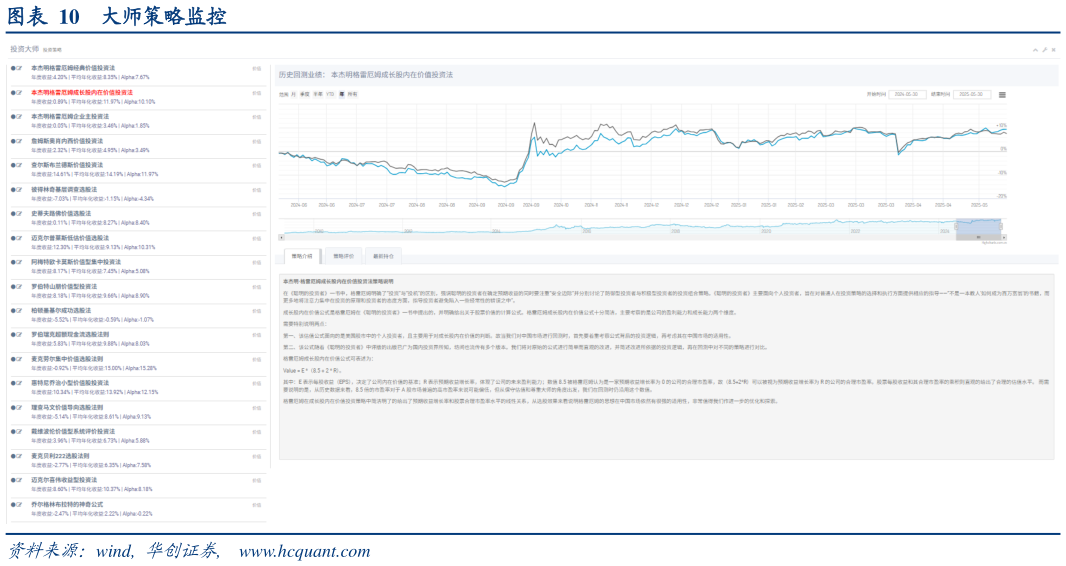This screenshot has width=1066, height=566.
Task: Switch to the 策略评价 tab
Action: (343, 256)
